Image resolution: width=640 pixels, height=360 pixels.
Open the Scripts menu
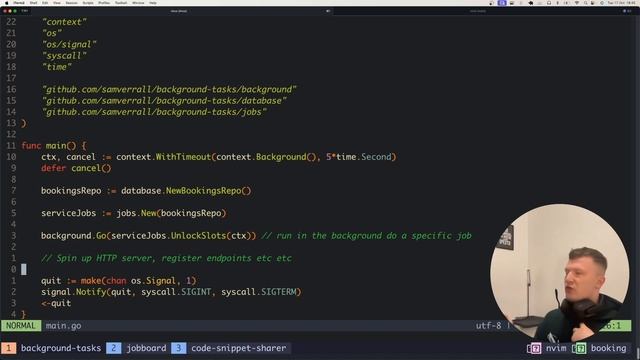point(88,2)
